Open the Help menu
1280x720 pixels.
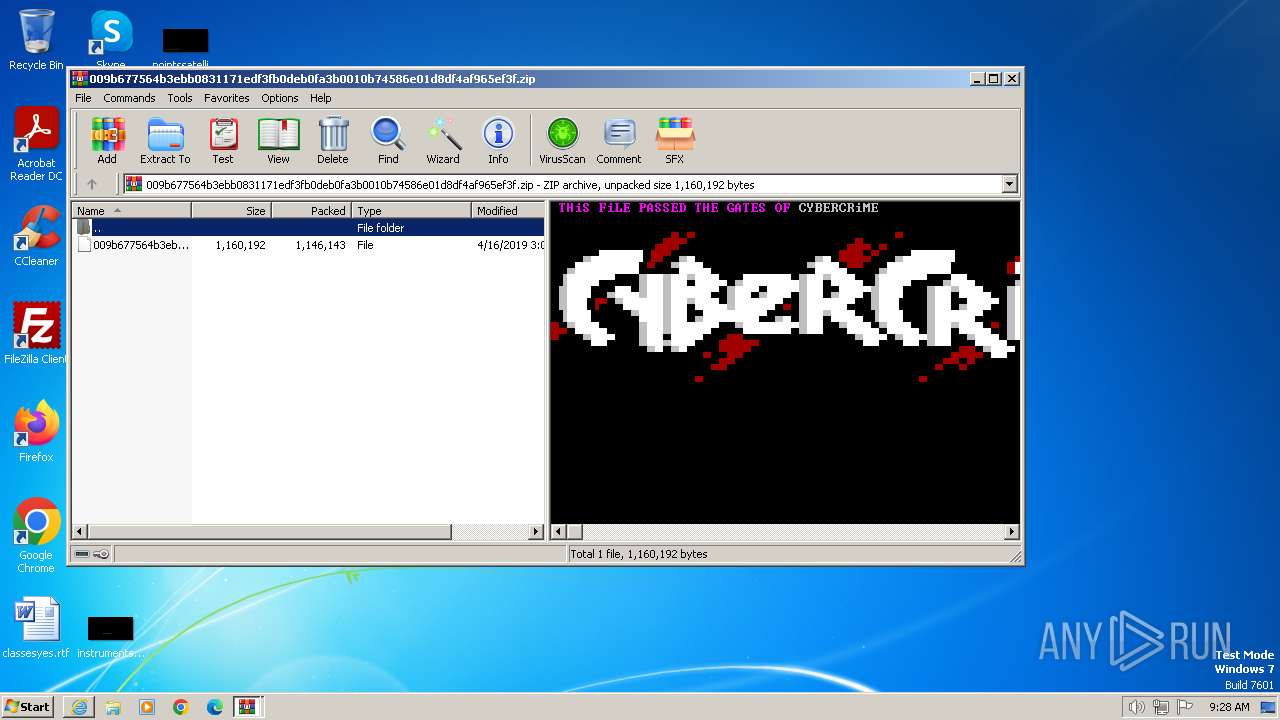[x=320, y=98]
